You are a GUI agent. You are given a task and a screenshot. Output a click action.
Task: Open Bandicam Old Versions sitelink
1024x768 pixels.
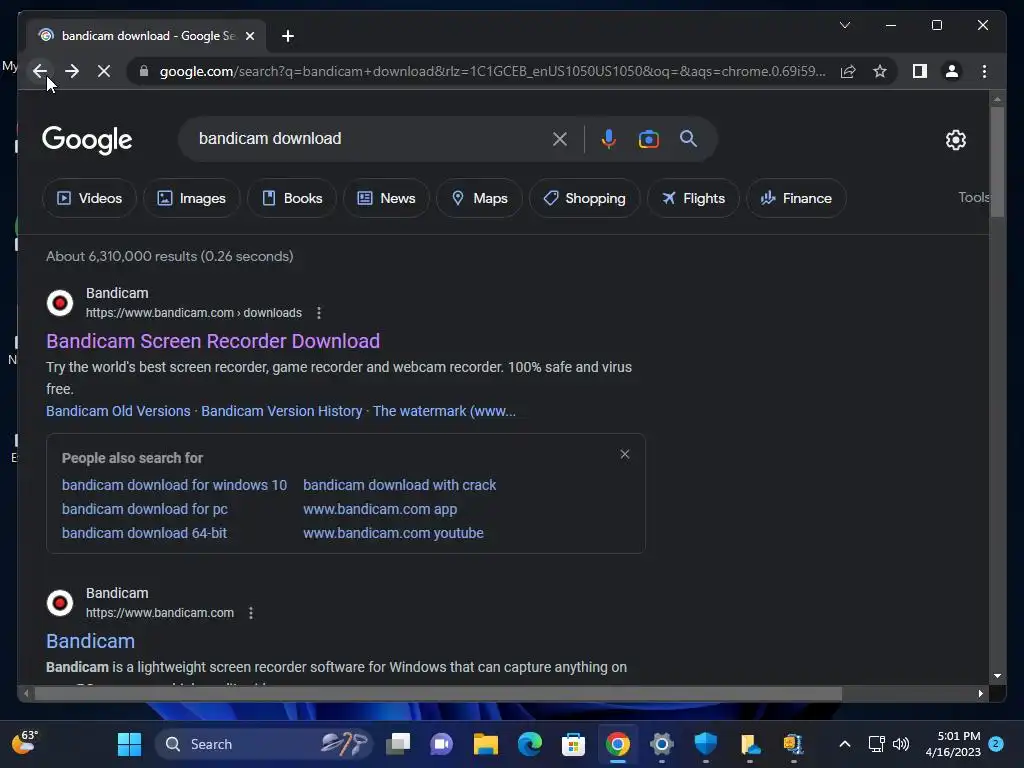point(118,411)
